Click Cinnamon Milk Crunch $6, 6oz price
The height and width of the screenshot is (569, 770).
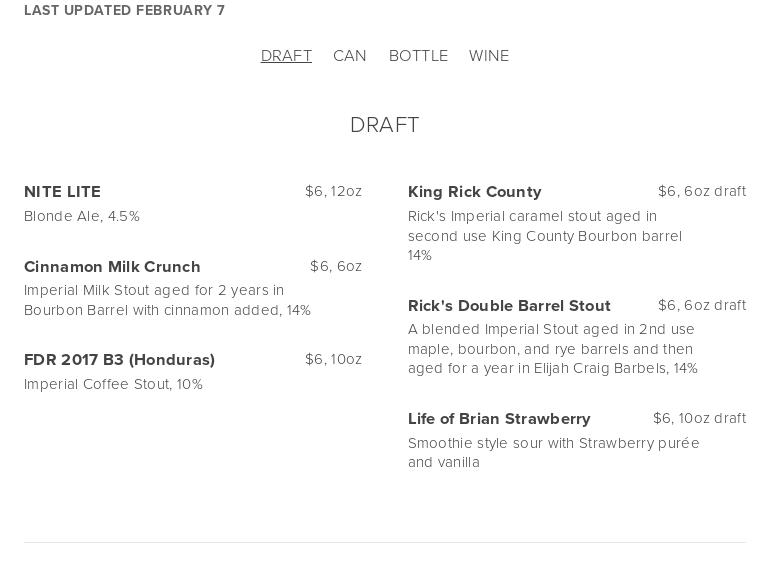(336, 266)
